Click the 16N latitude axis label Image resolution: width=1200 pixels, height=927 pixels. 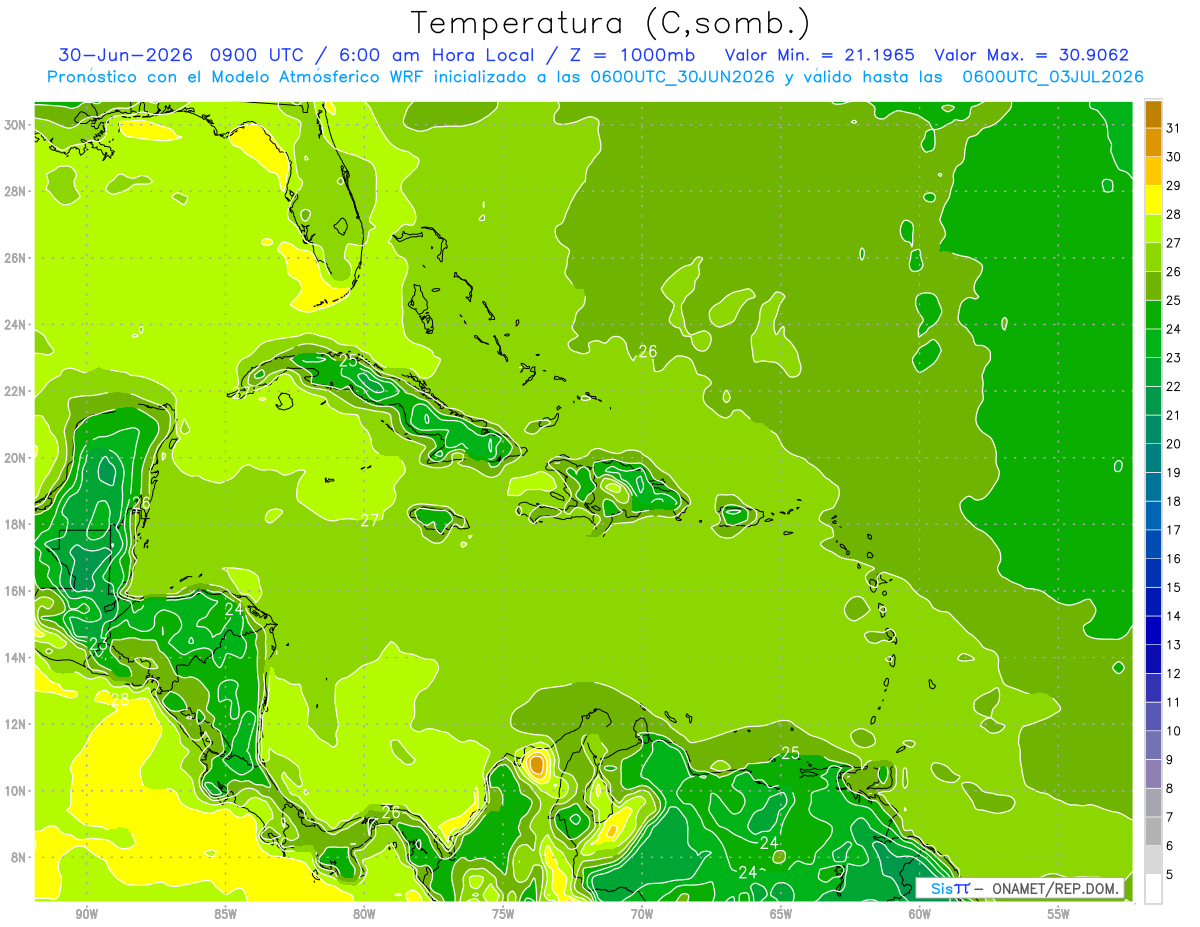pyautogui.click(x=17, y=591)
